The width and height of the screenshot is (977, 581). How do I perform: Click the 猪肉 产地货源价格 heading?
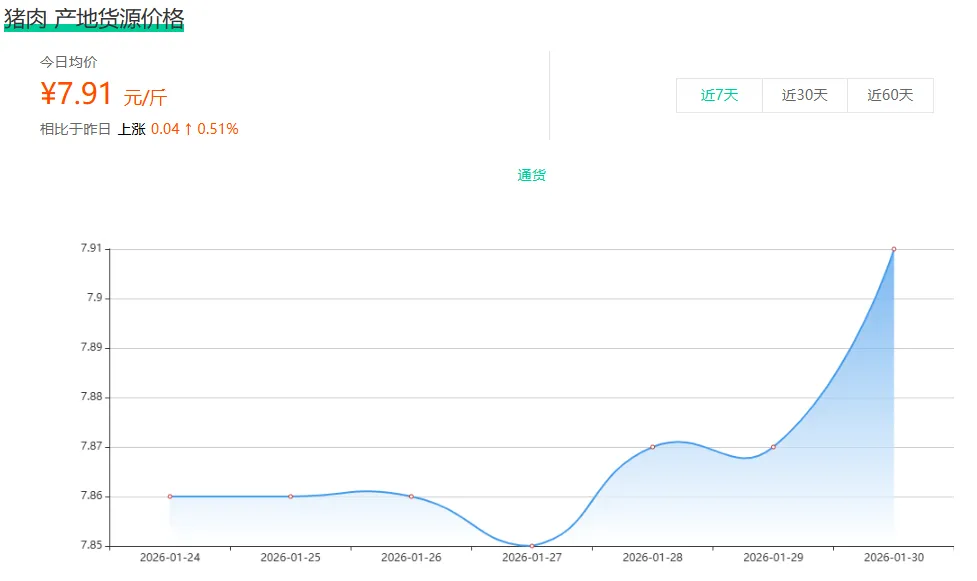point(94,18)
